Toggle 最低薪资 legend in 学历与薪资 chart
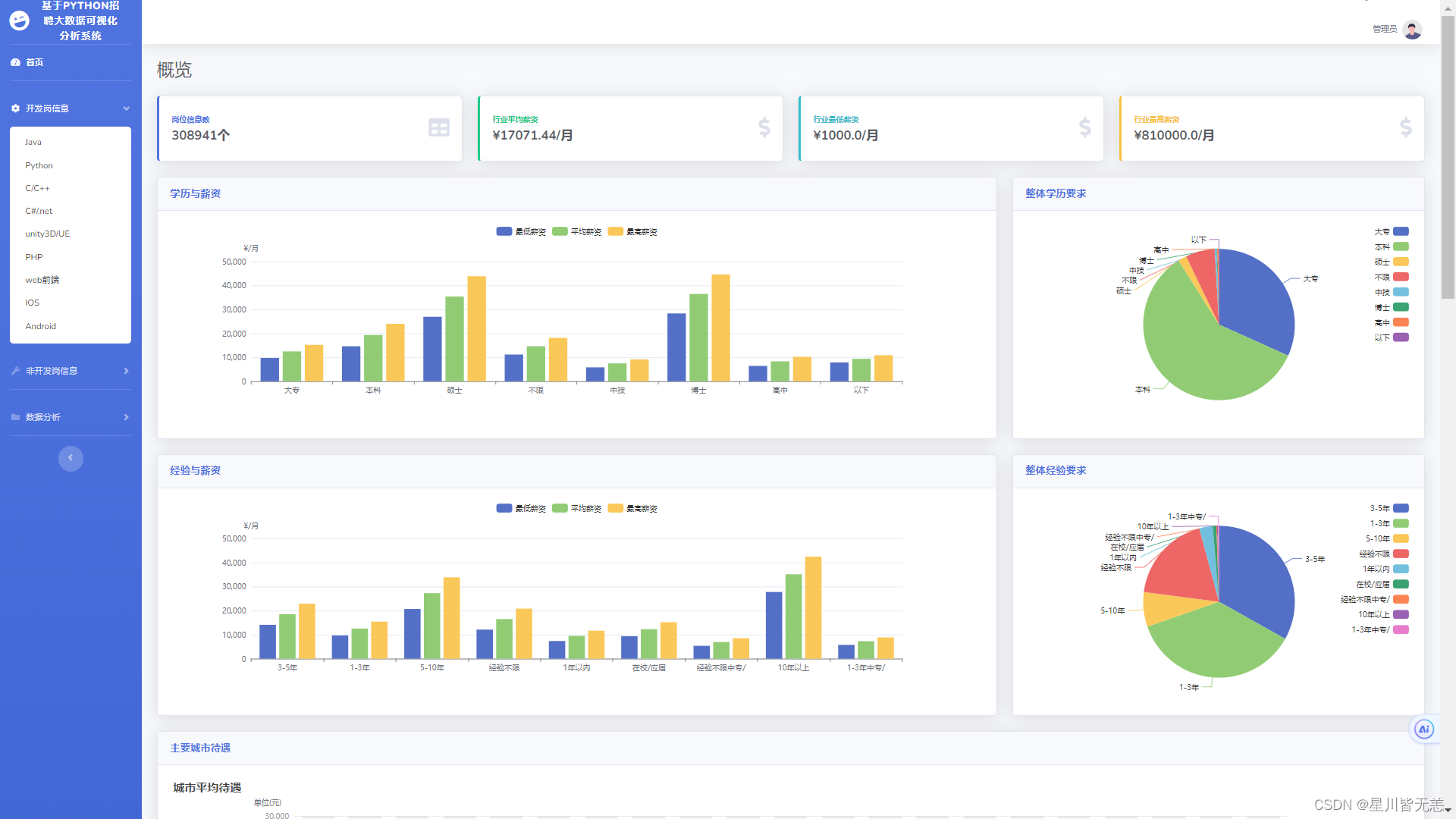This screenshot has height=819, width=1456. pyautogui.click(x=504, y=231)
